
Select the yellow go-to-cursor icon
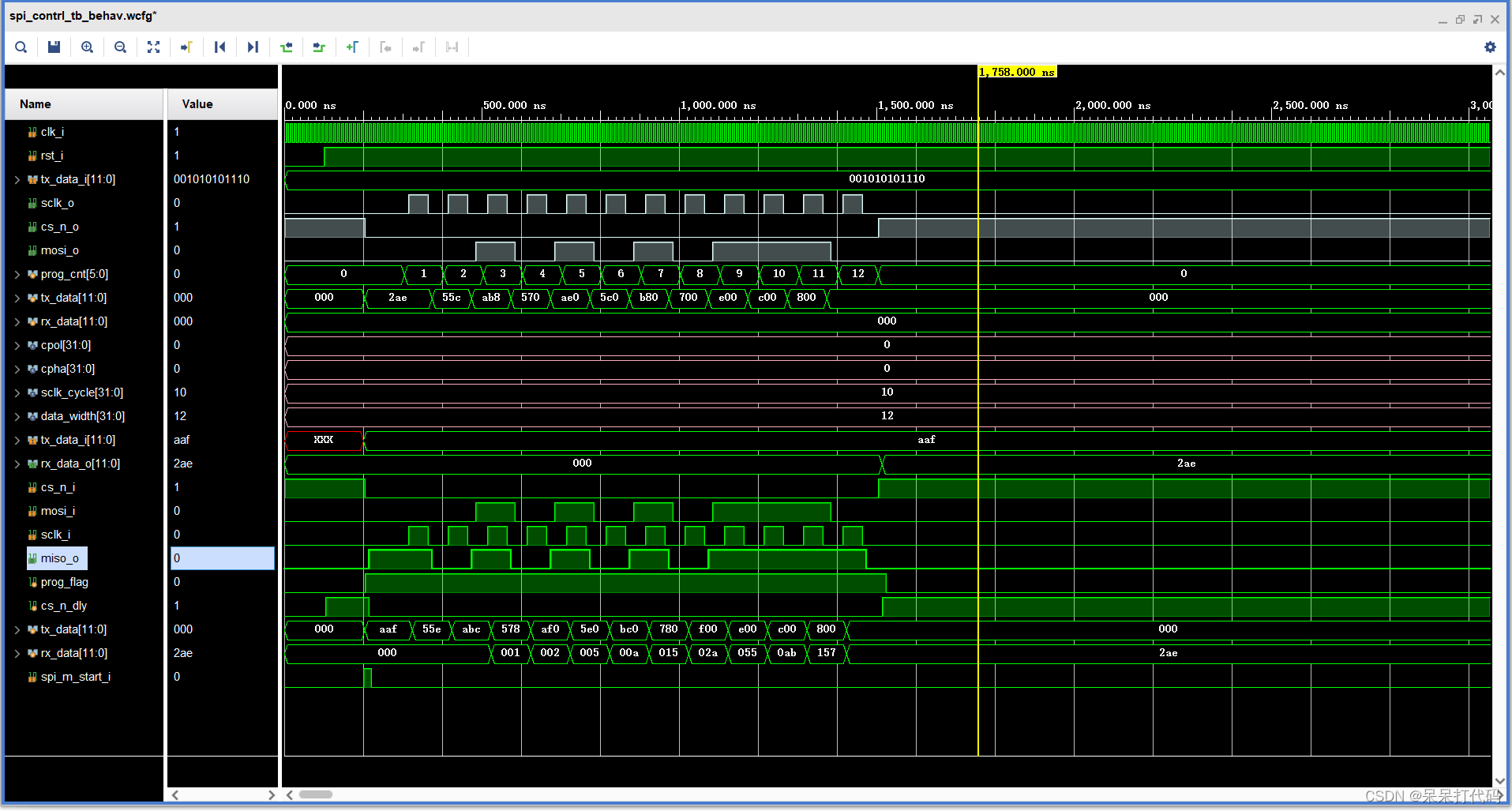click(x=186, y=47)
